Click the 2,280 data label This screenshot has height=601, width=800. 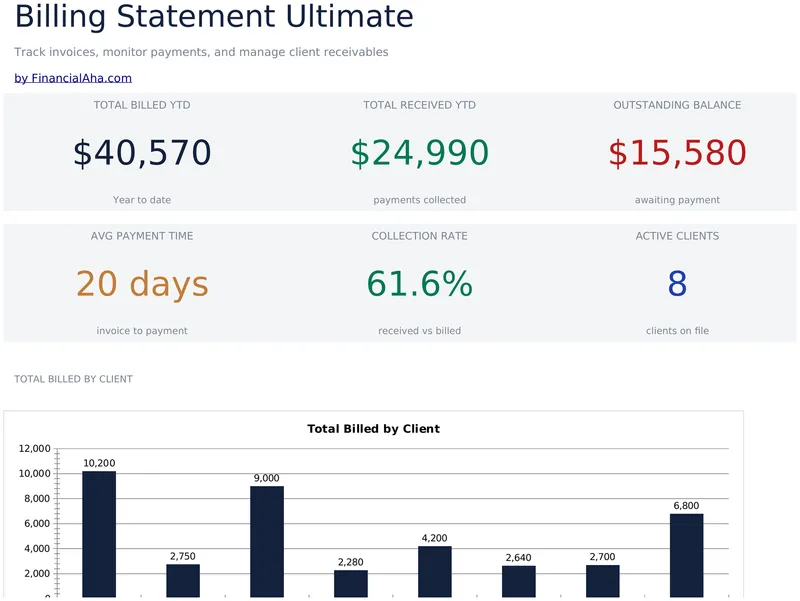351,562
